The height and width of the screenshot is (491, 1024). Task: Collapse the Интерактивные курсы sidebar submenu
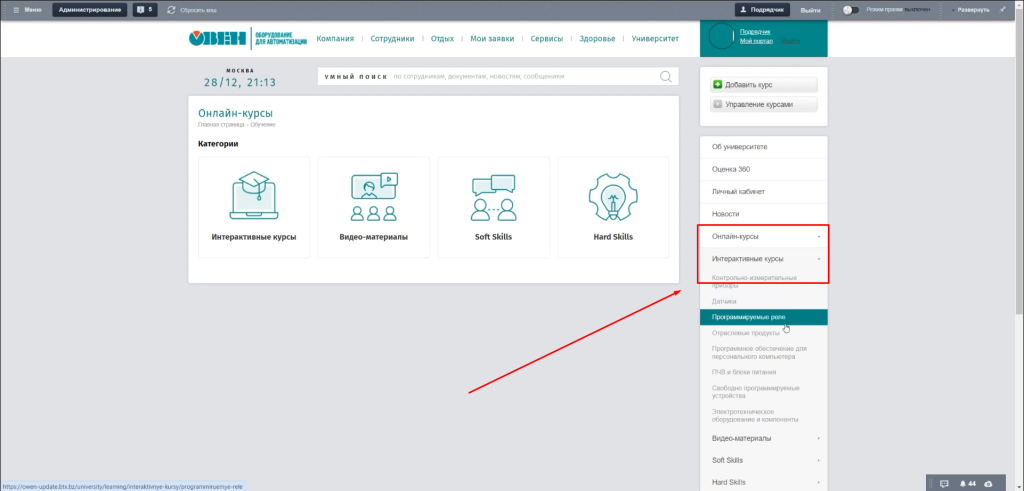[818, 259]
